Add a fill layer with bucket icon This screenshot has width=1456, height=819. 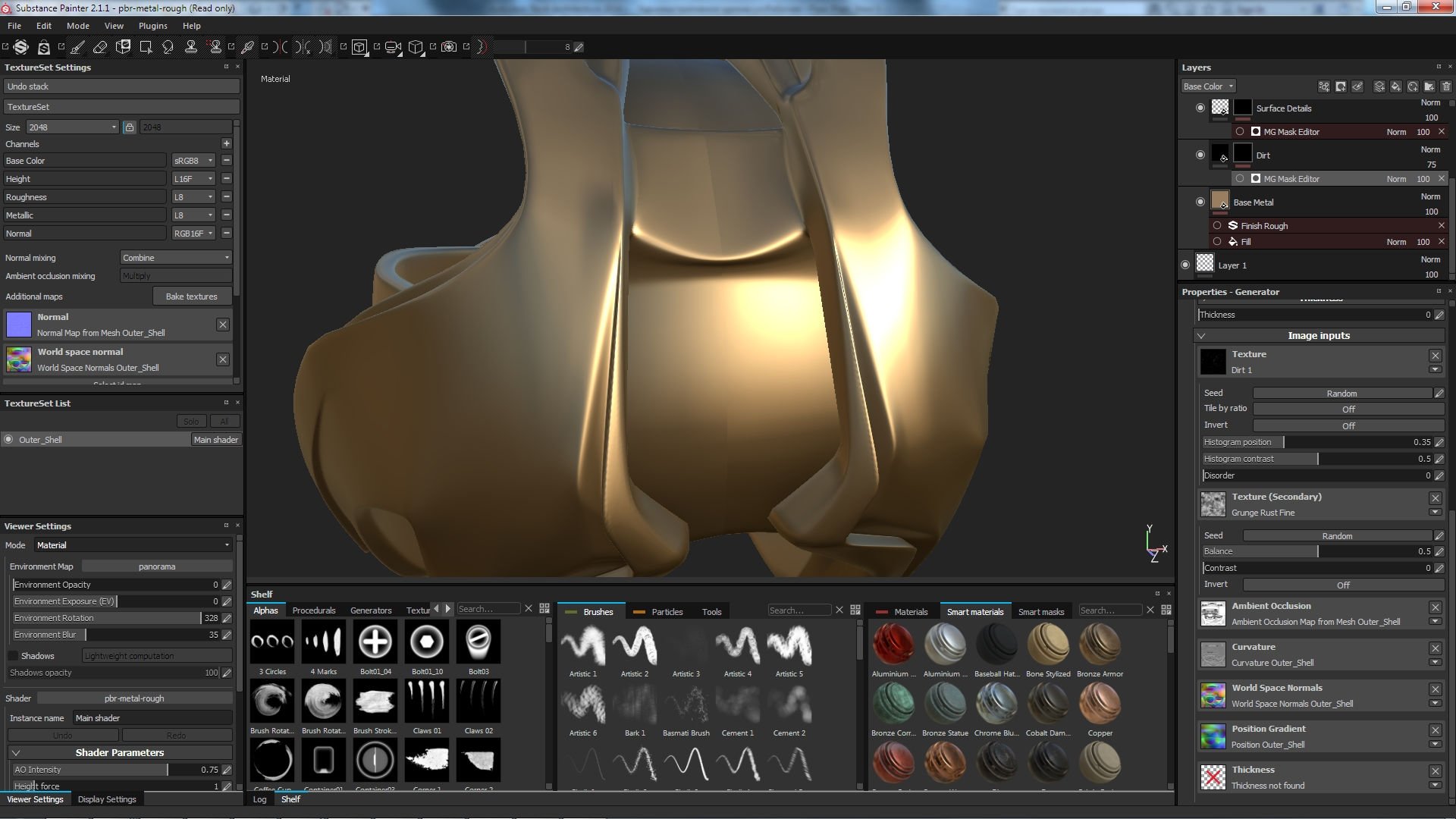[1396, 86]
